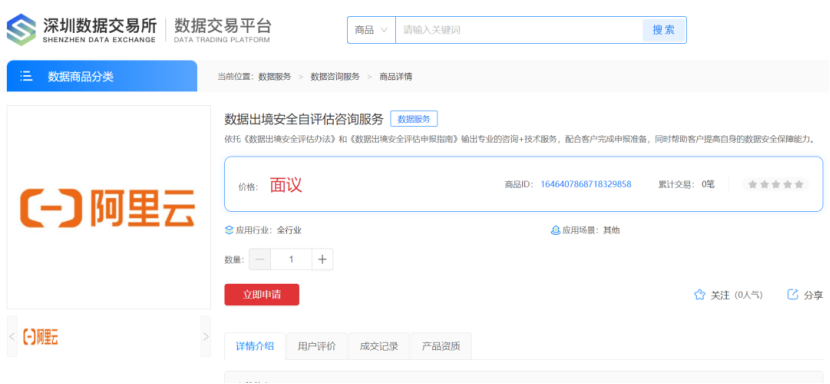The height and width of the screenshot is (384, 830).
Task: Click the product ID 1646407868718329858
Action: click(585, 184)
